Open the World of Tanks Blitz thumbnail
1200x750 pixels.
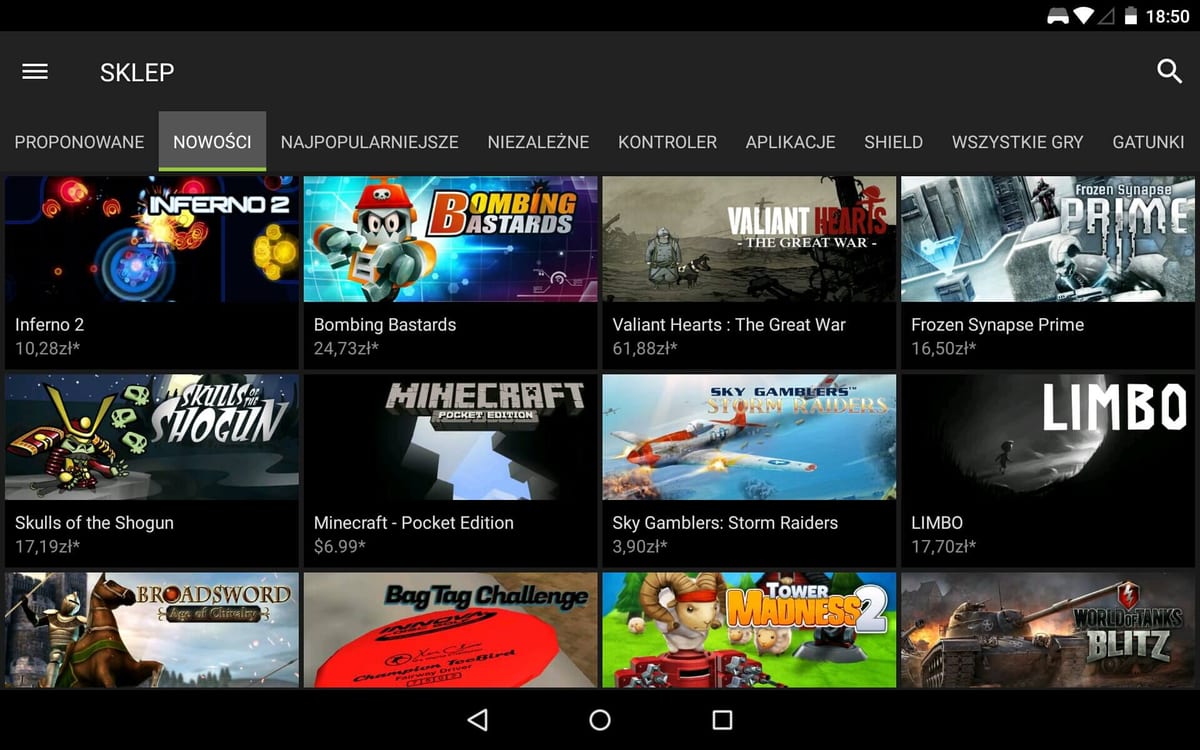1048,630
